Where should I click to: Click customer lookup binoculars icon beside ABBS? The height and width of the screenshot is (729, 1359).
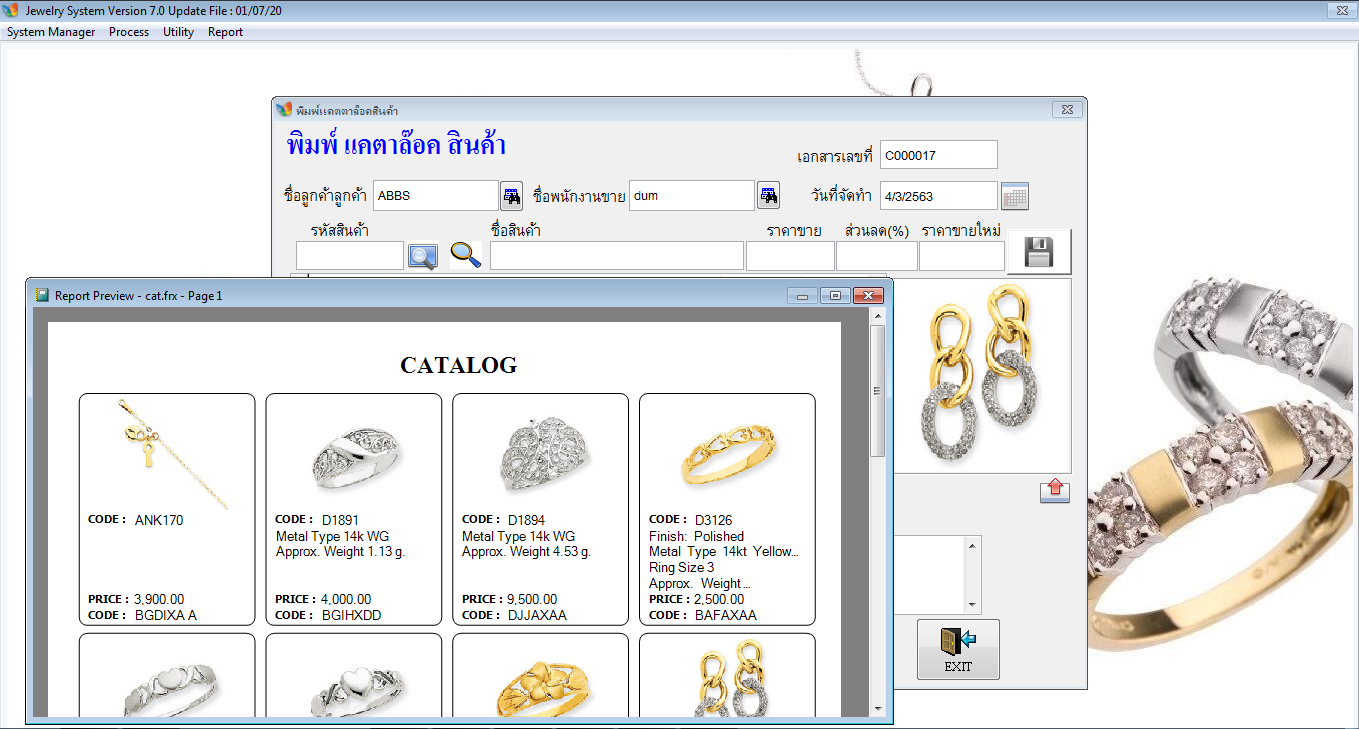point(511,196)
